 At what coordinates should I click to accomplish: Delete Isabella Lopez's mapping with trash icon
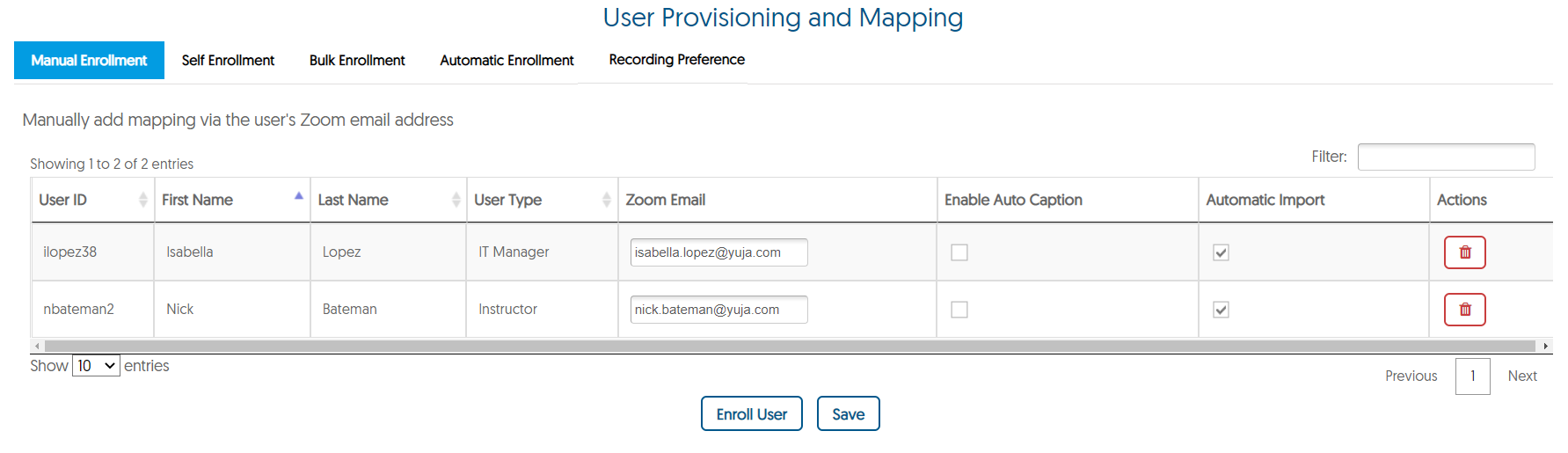coord(1464,252)
